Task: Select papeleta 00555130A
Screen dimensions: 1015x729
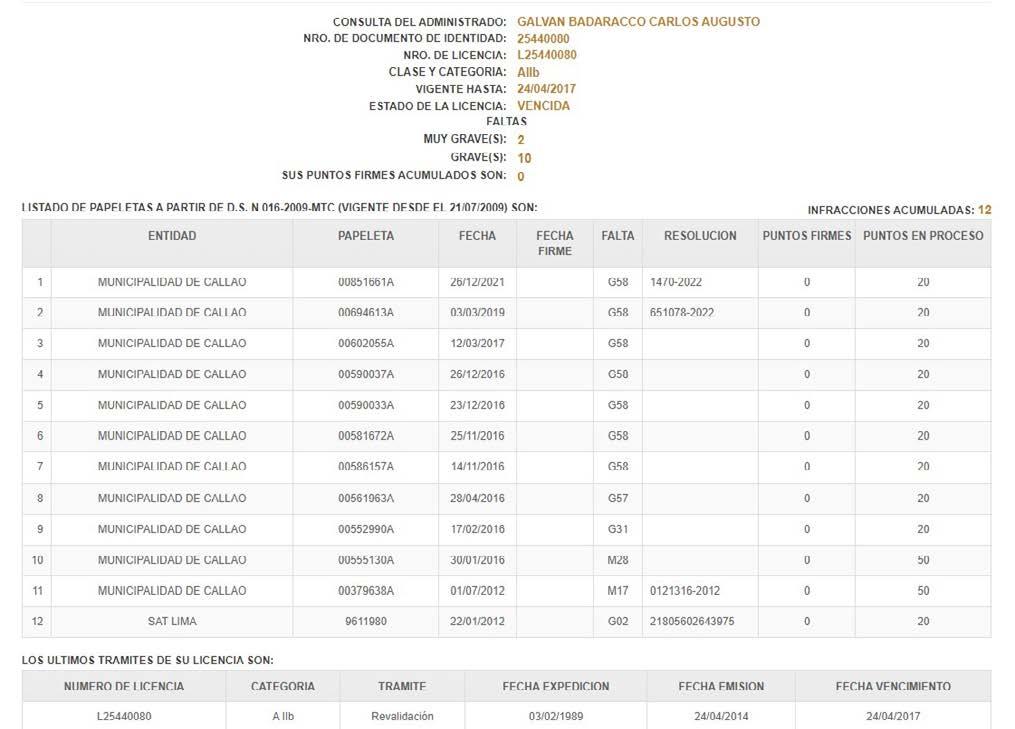Action: pyautogui.click(x=366, y=560)
